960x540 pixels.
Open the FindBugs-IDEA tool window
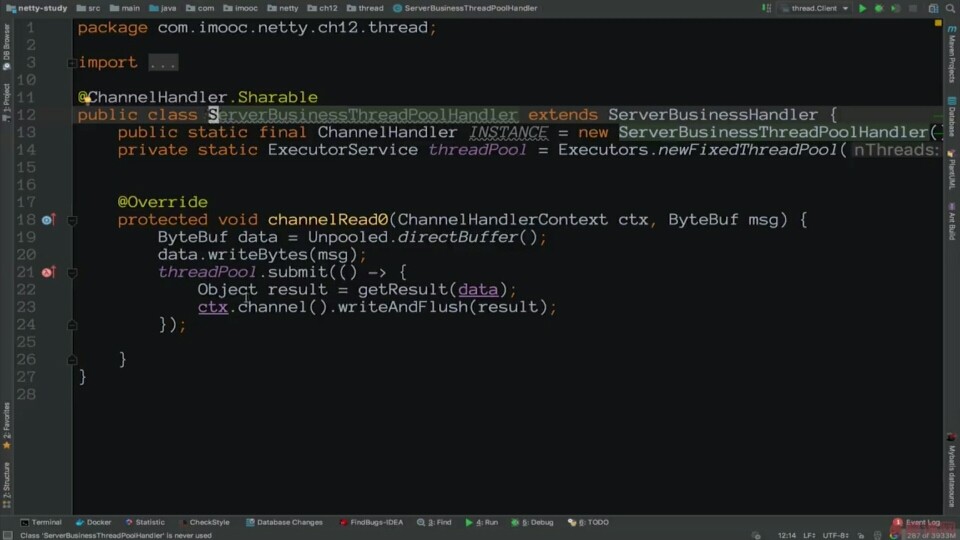372,522
